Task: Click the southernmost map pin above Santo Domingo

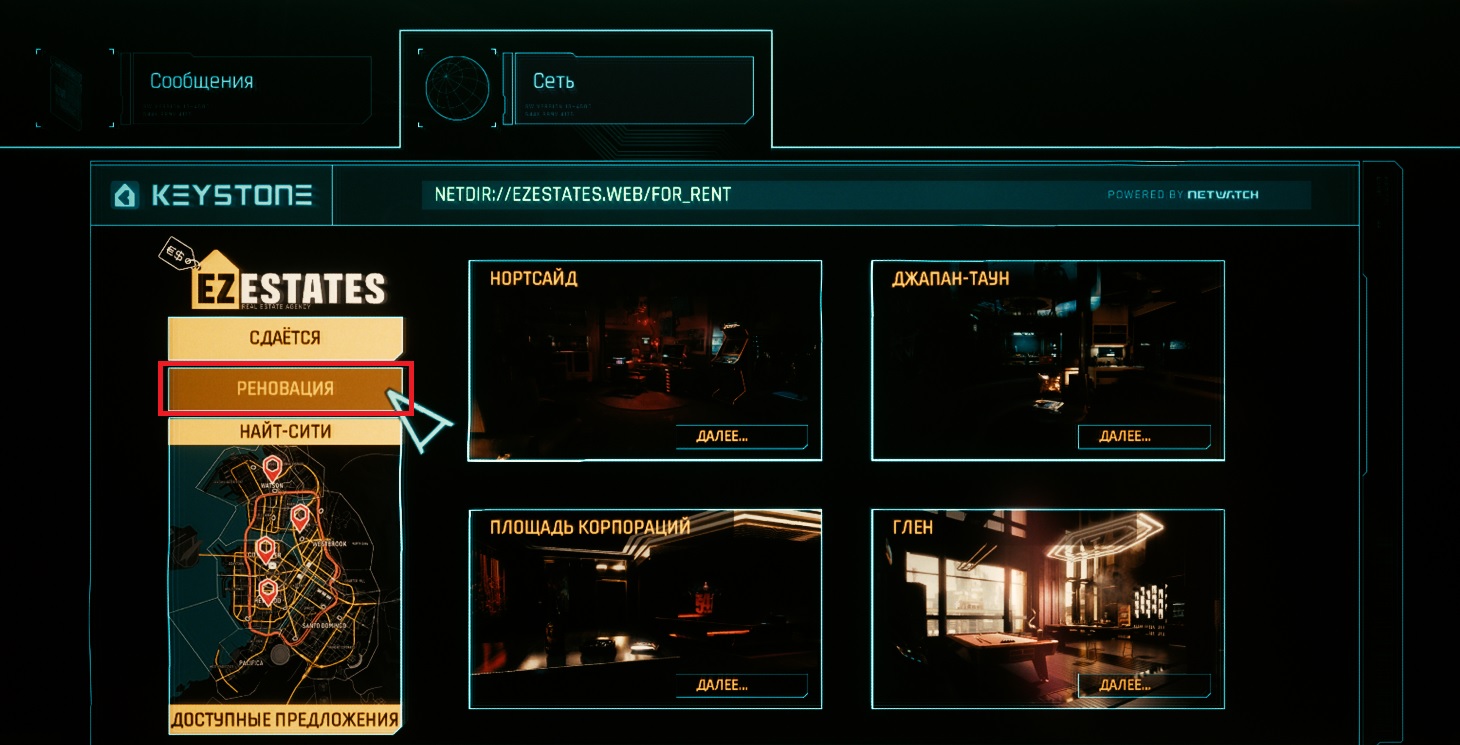Action: pos(267,592)
